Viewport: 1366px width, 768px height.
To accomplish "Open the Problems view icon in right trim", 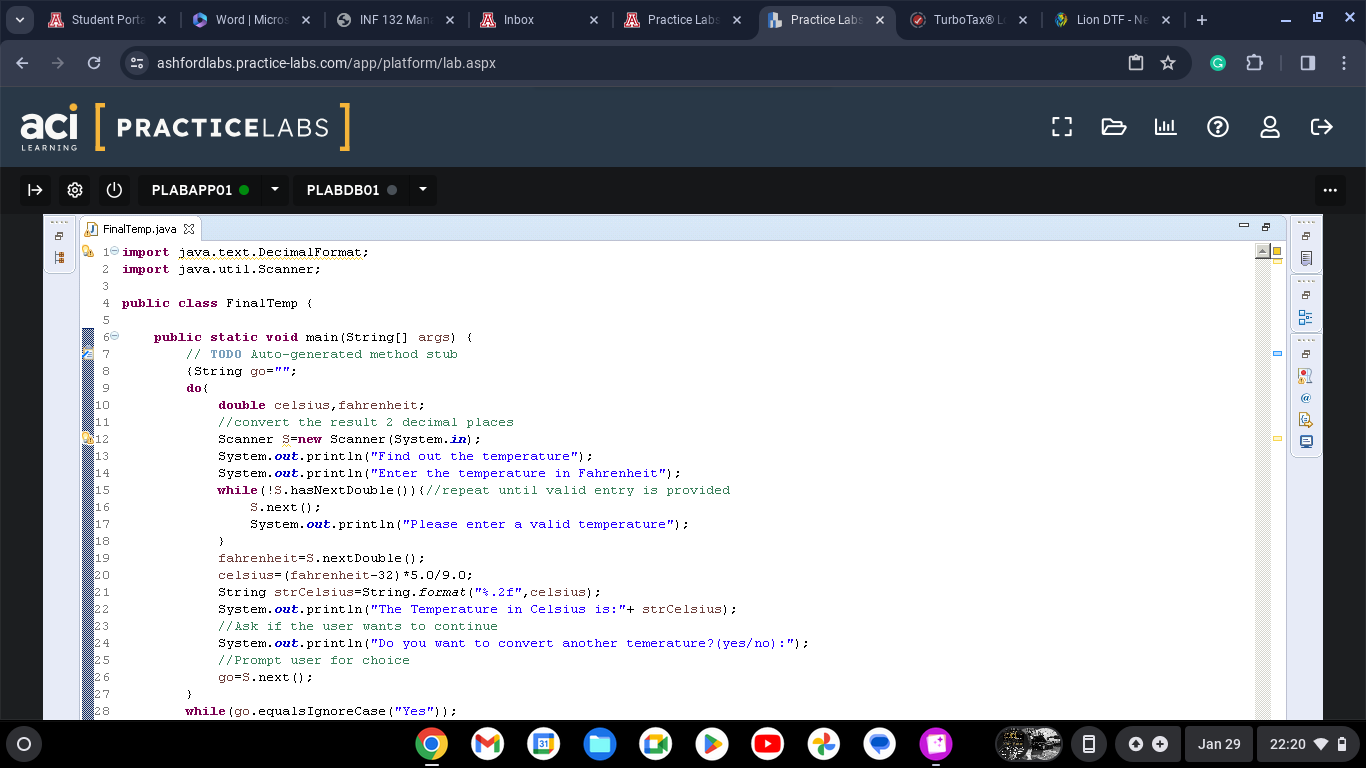I will click(x=1305, y=376).
